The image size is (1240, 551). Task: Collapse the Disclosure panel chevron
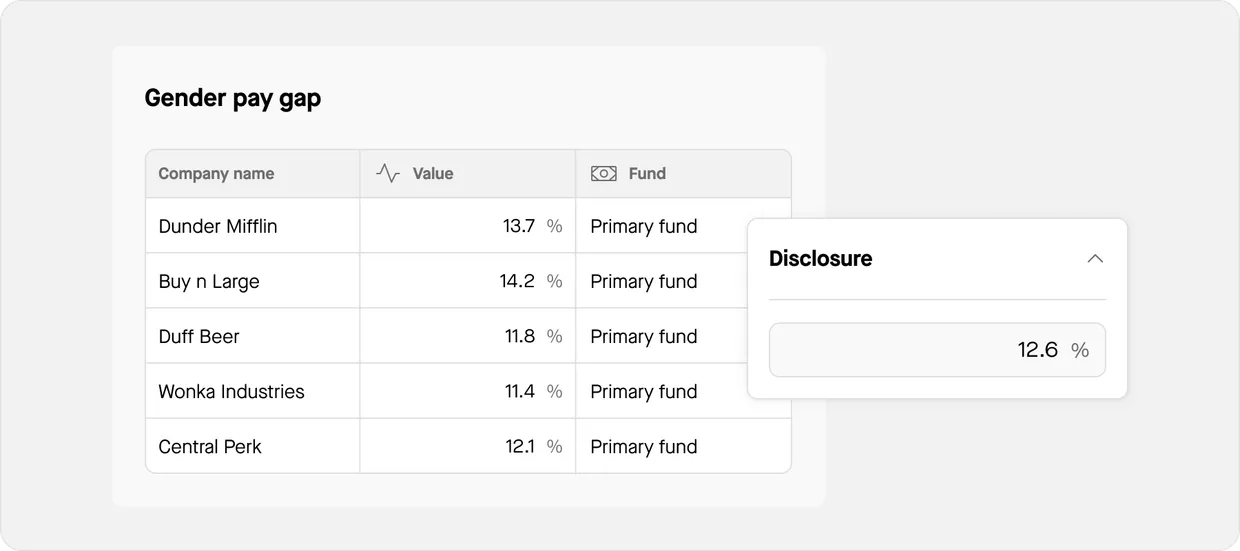tap(1095, 259)
